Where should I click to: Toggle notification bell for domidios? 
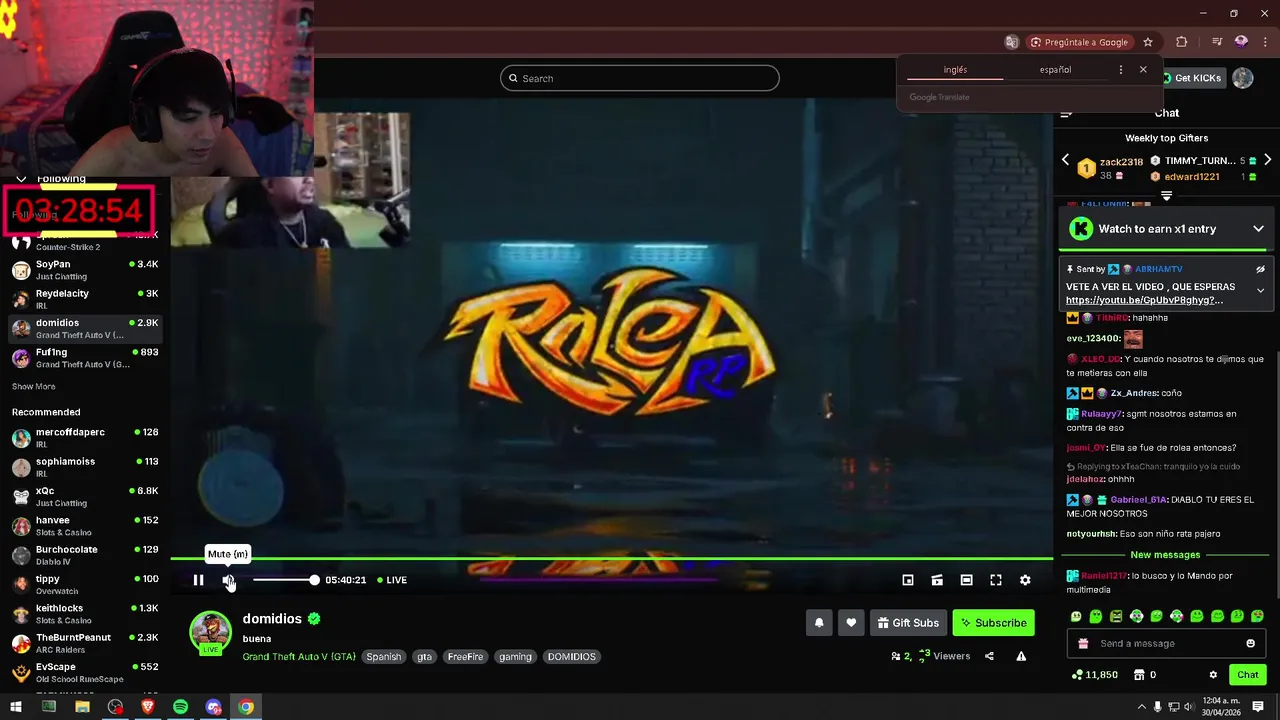[x=819, y=623]
